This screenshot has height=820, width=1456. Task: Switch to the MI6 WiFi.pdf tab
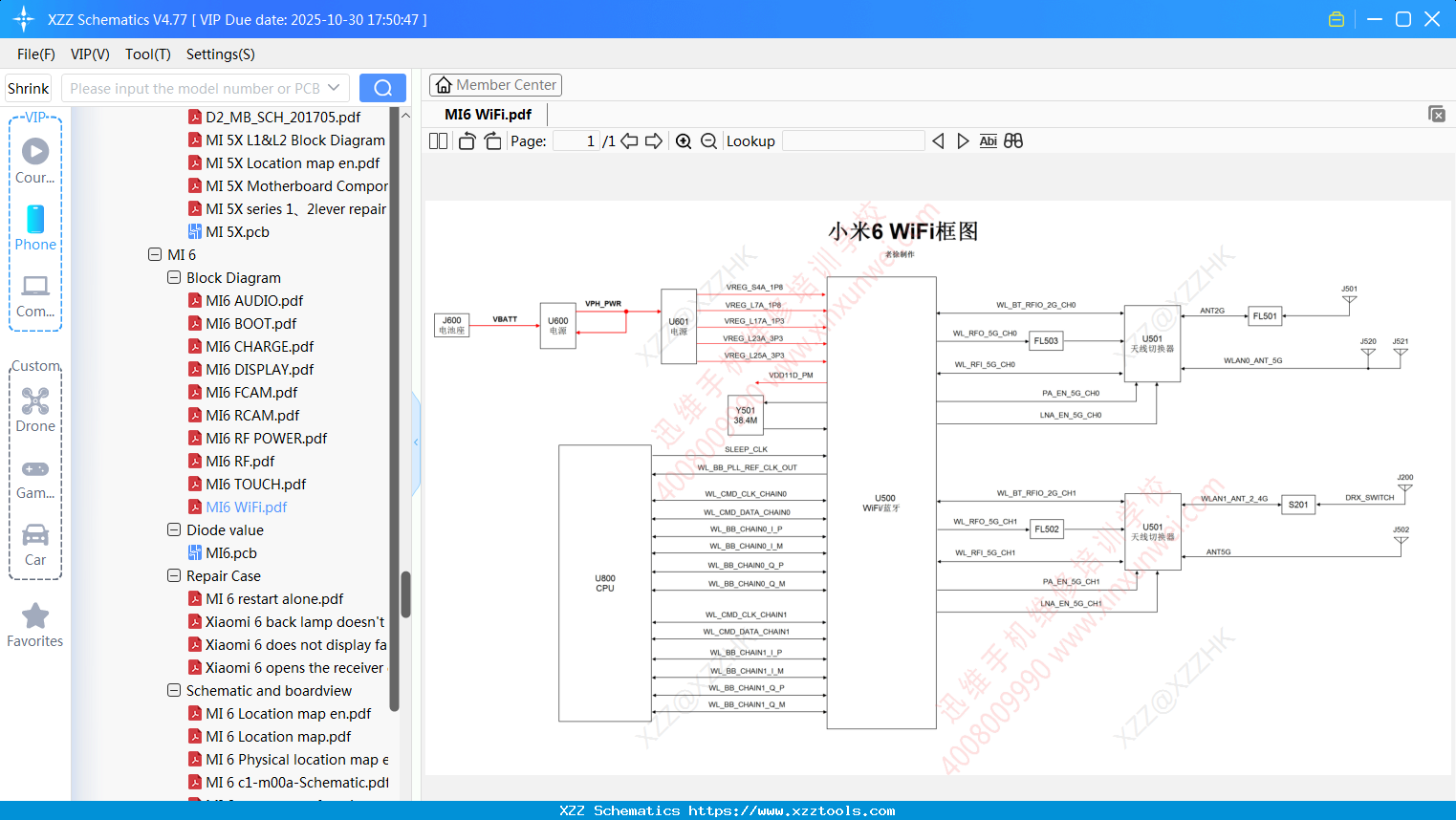(x=486, y=113)
